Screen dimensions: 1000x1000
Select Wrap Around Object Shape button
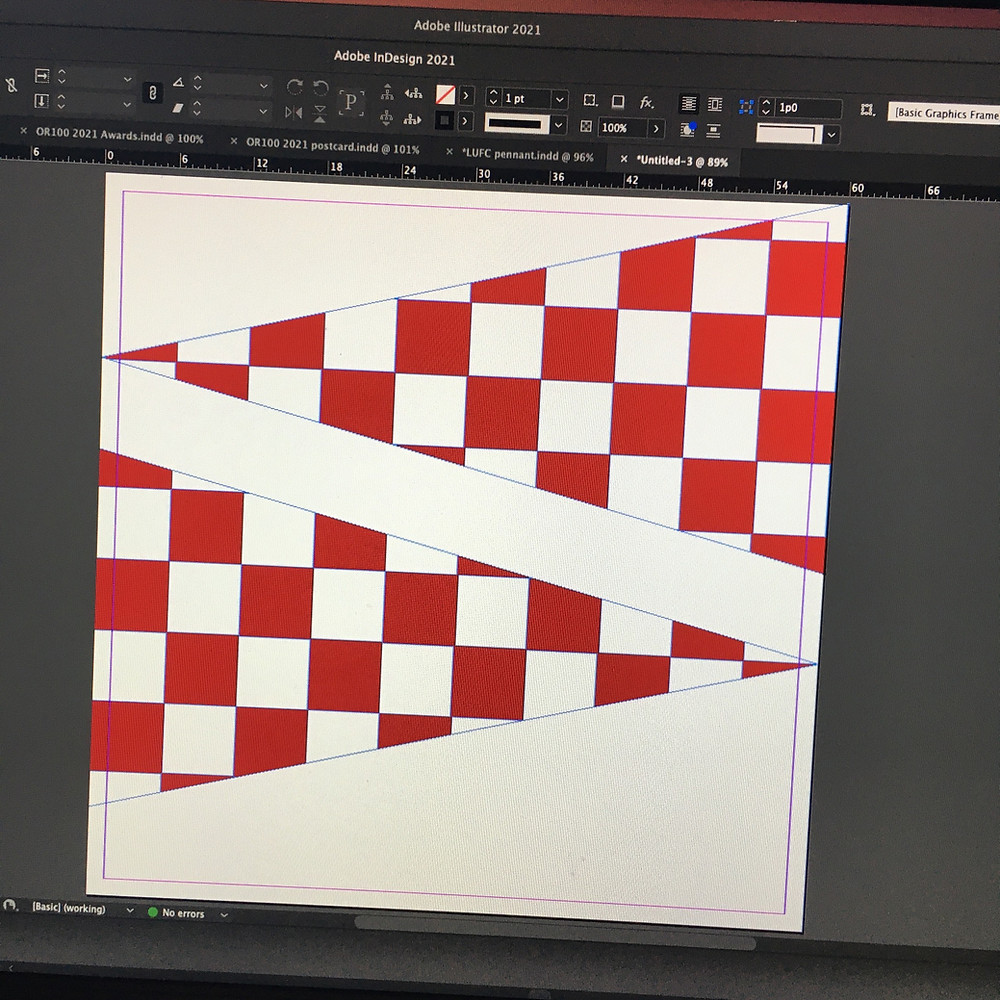coord(688,129)
